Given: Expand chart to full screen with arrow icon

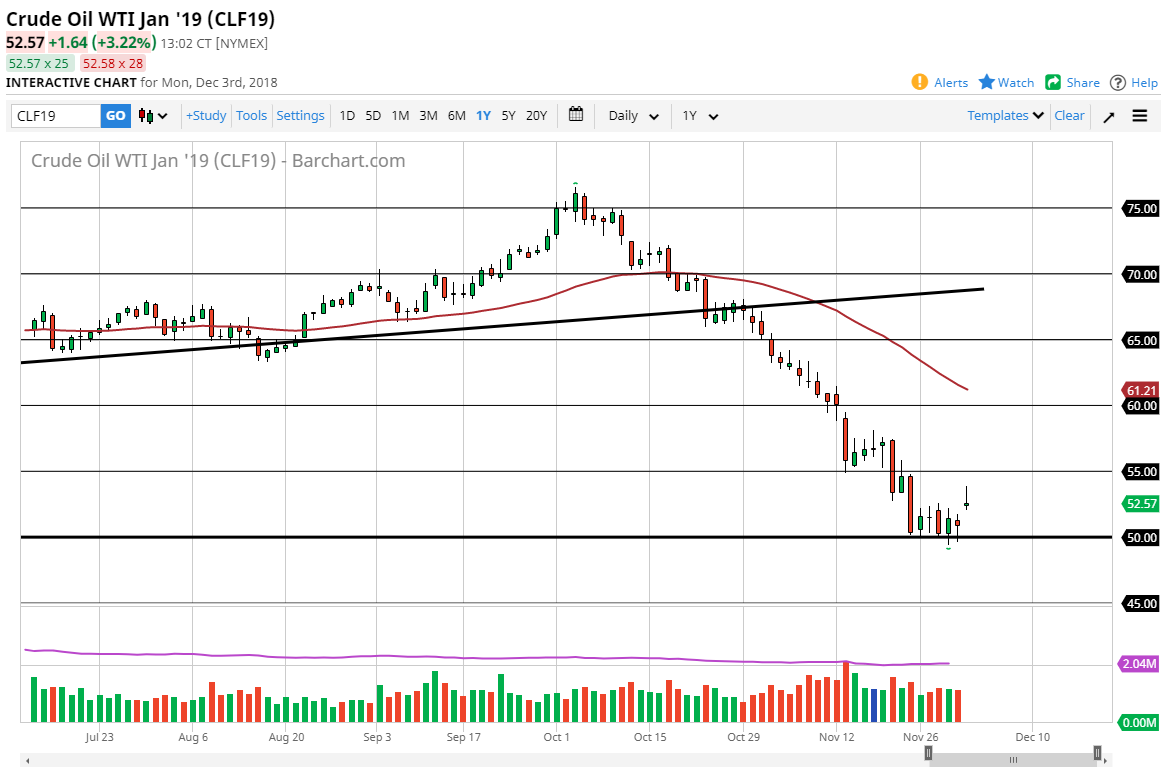Looking at the screenshot, I should pos(1108,116).
